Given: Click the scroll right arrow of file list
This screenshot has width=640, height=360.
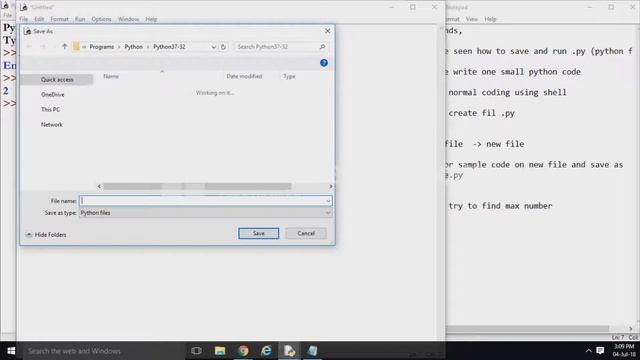Looking at the screenshot, I should click(x=331, y=187).
